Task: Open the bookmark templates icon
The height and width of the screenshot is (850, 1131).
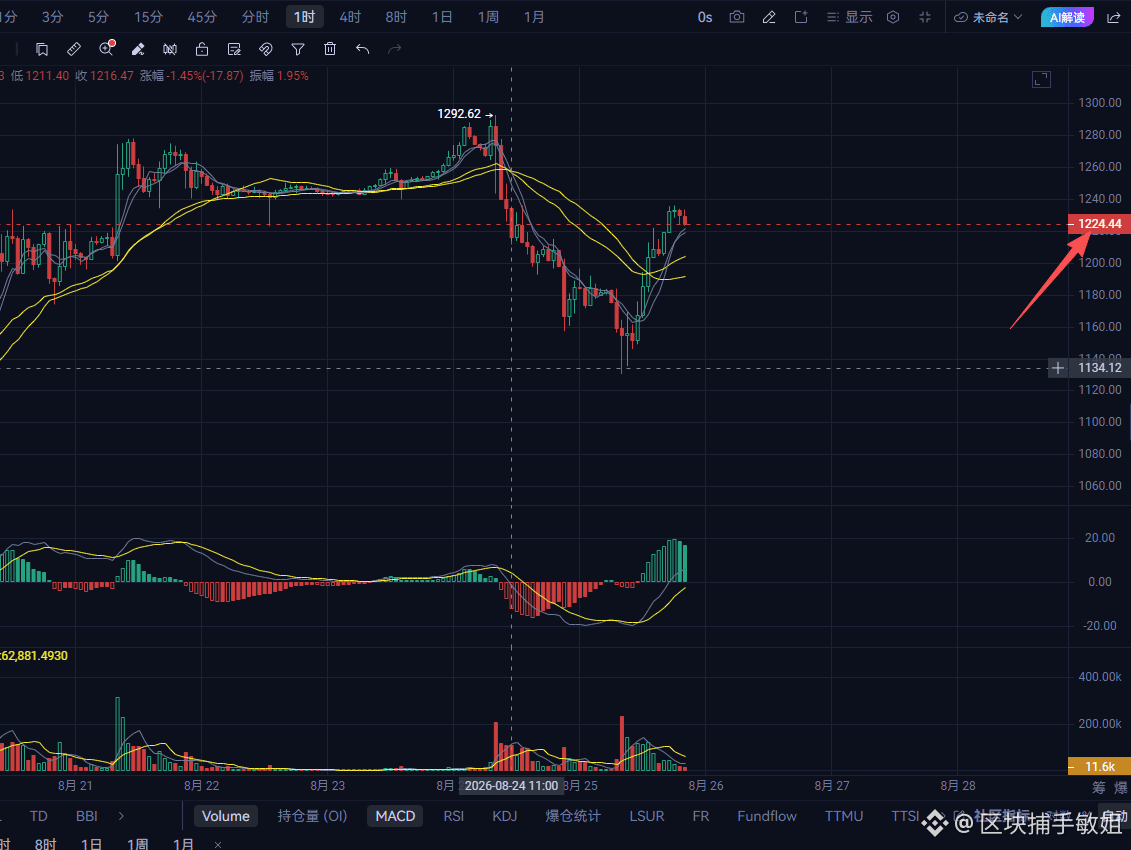Action: 42,49
